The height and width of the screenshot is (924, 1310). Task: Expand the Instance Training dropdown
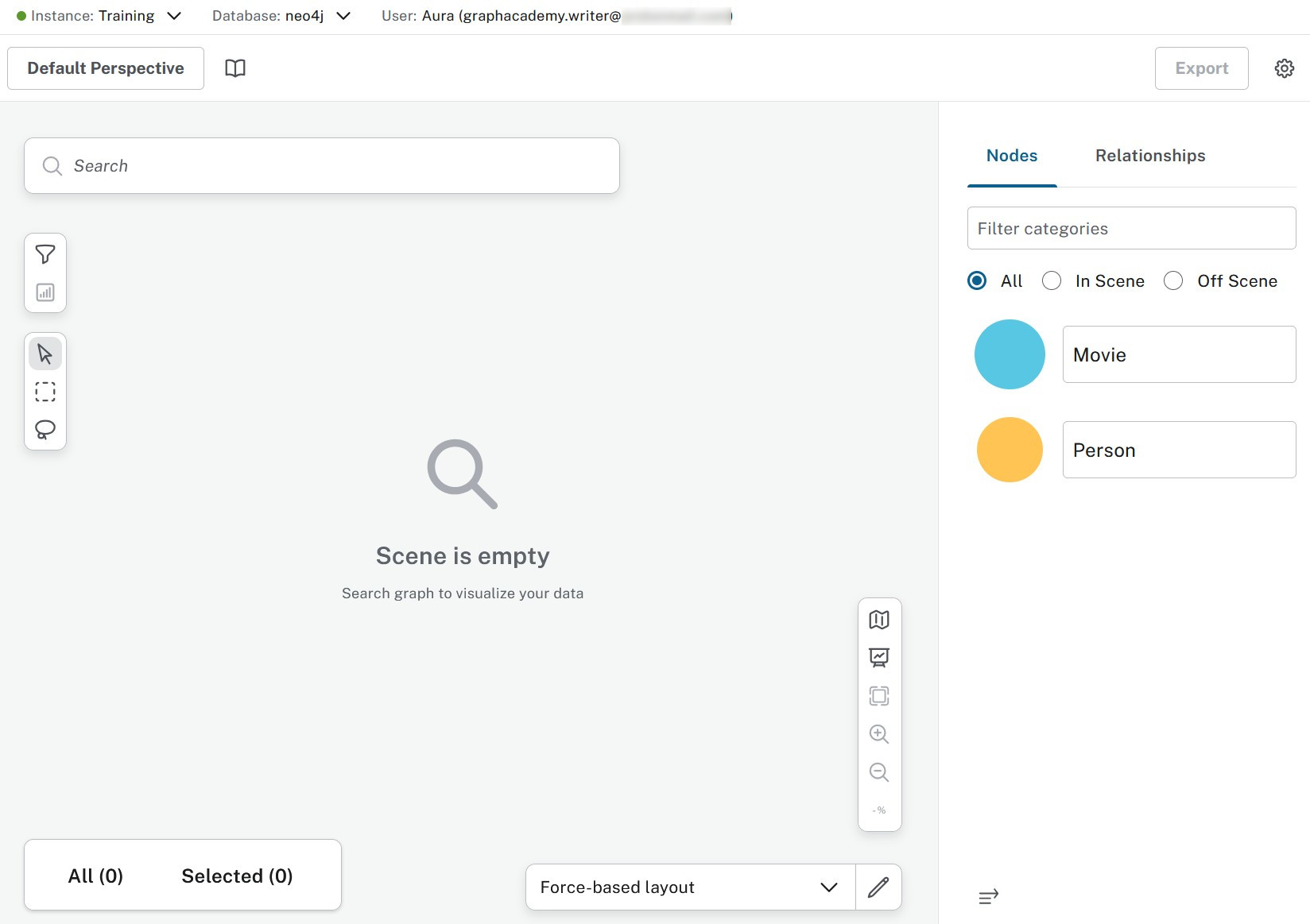tap(174, 15)
